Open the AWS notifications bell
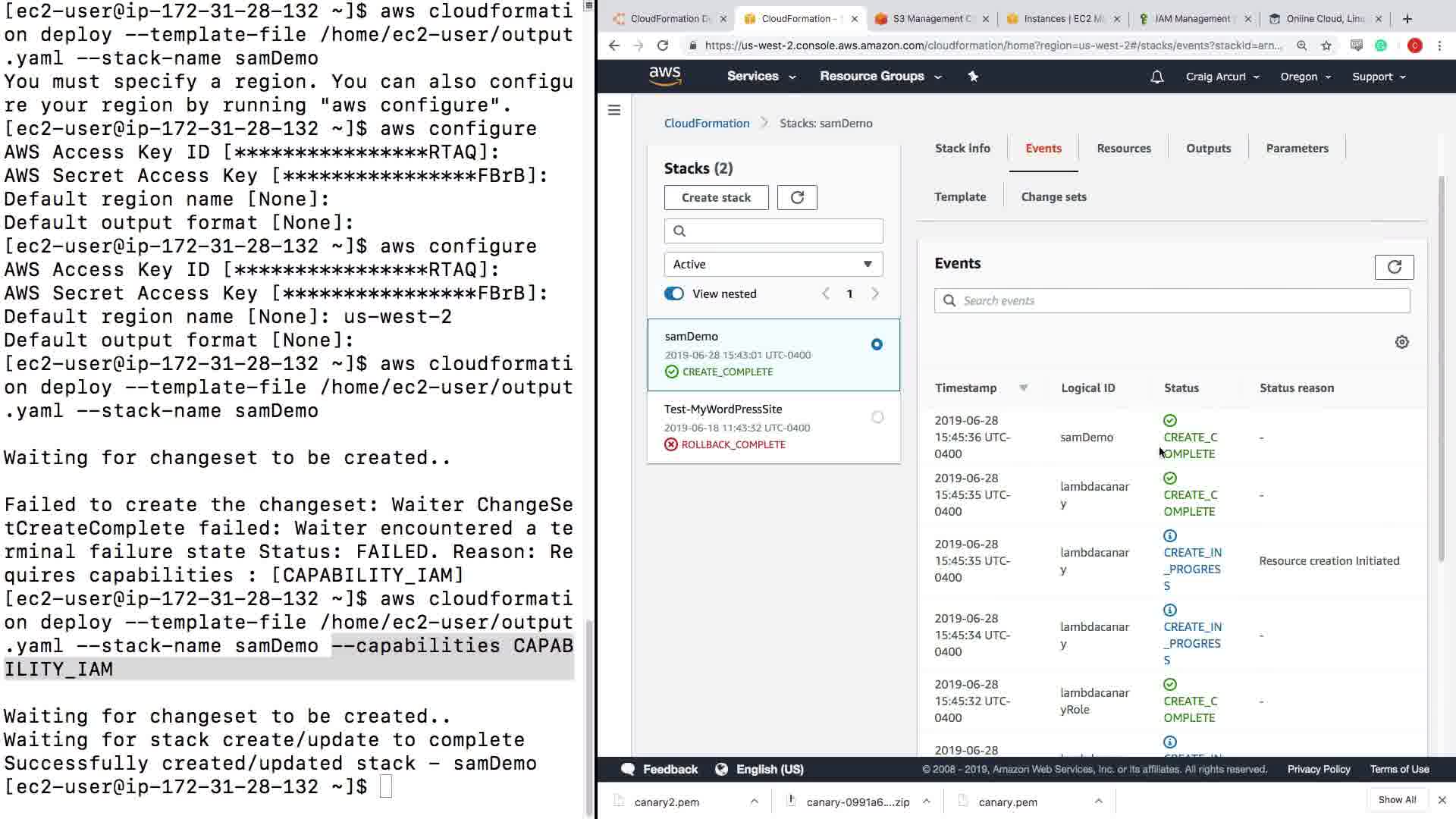The width and height of the screenshot is (1456, 819). point(1156,77)
